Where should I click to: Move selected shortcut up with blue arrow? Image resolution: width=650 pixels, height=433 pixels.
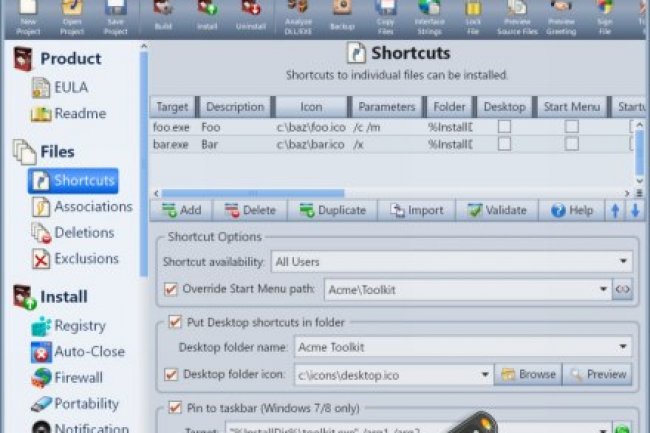pos(615,210)
